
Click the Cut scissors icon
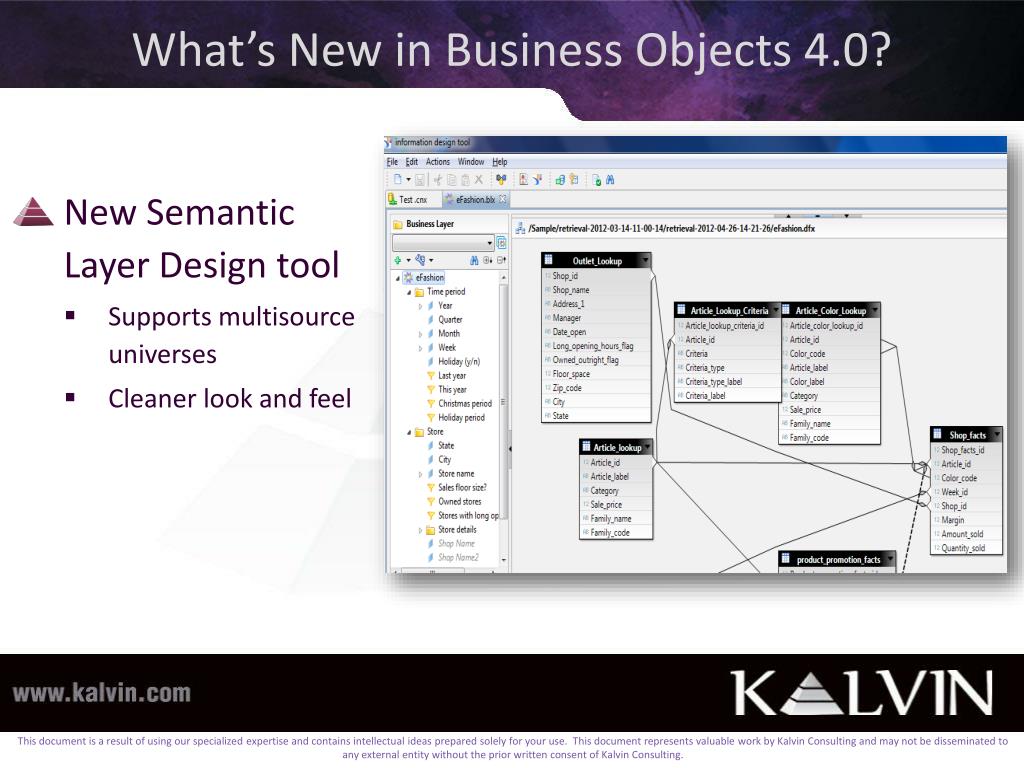pos(438,180)
